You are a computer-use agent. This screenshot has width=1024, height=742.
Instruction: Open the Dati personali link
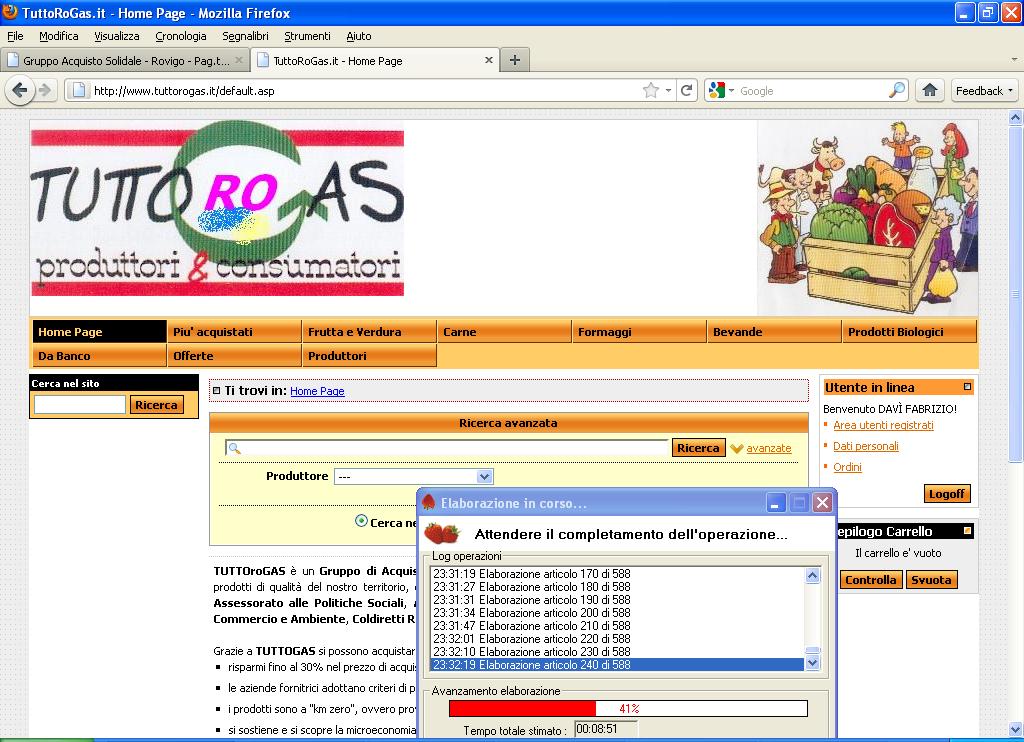pos(865,446)
